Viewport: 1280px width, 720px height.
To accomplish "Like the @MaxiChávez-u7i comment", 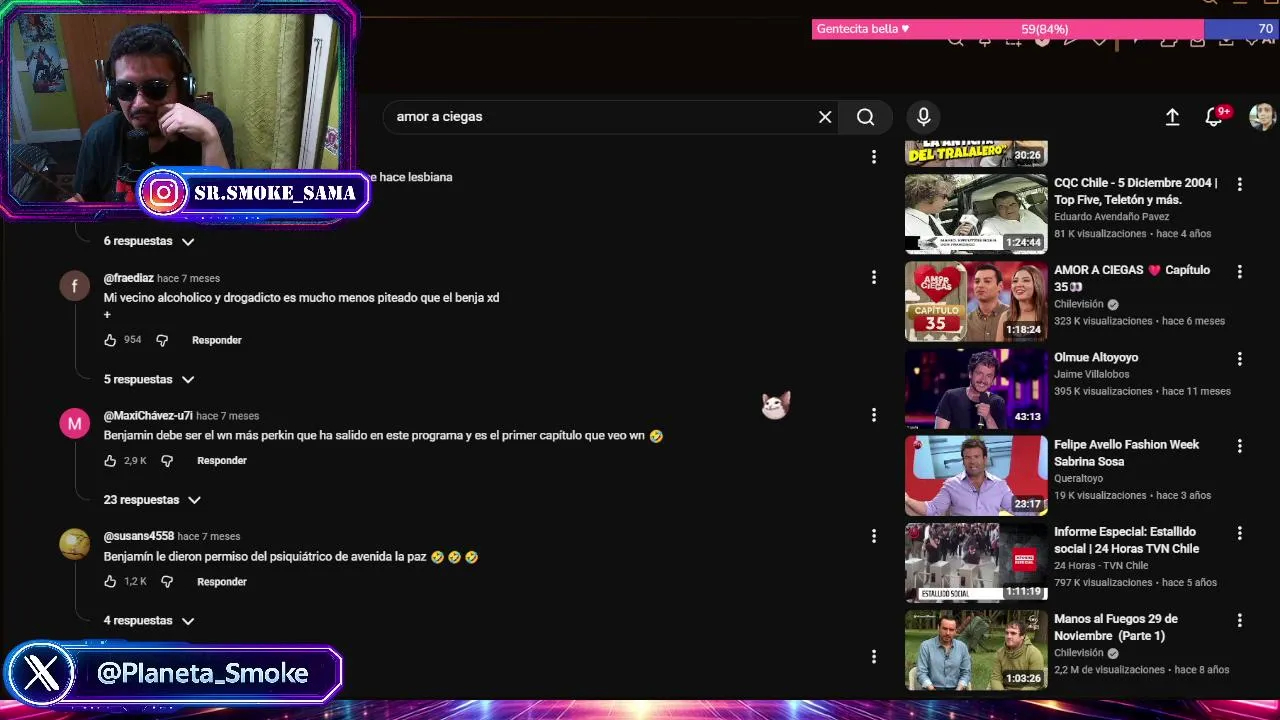I will [x=110, y=461].
